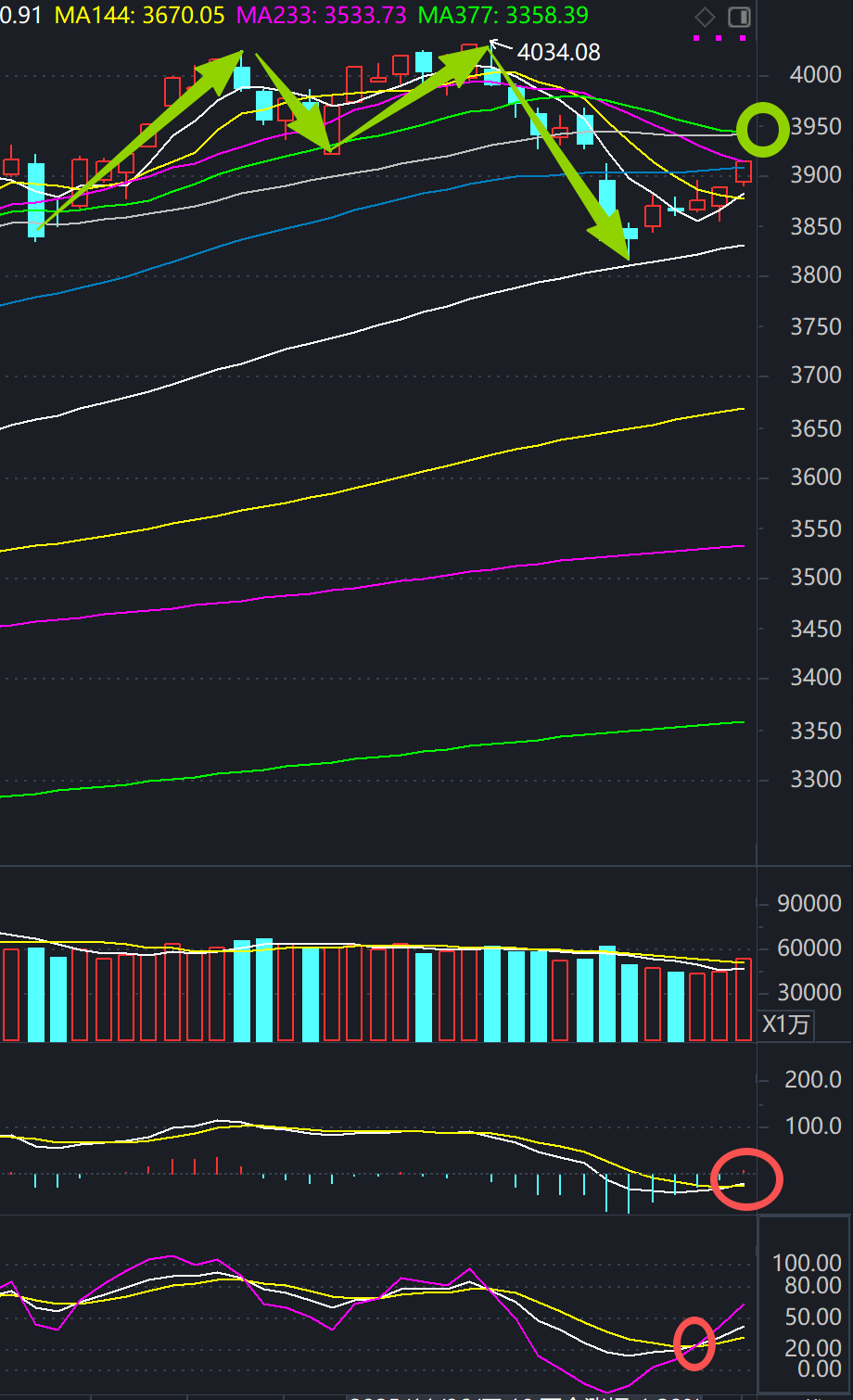Click the 4000 price axis label
This screenshot has width=853, height=1400.
click(815, 75)
